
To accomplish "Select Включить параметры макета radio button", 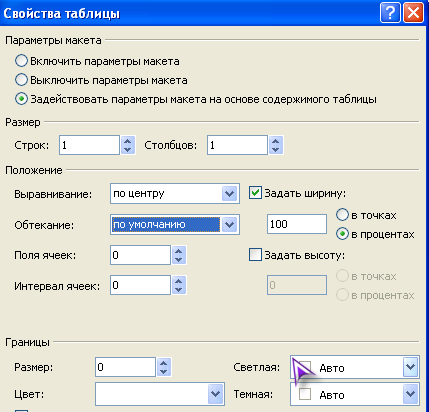I will tap(21, 61).
